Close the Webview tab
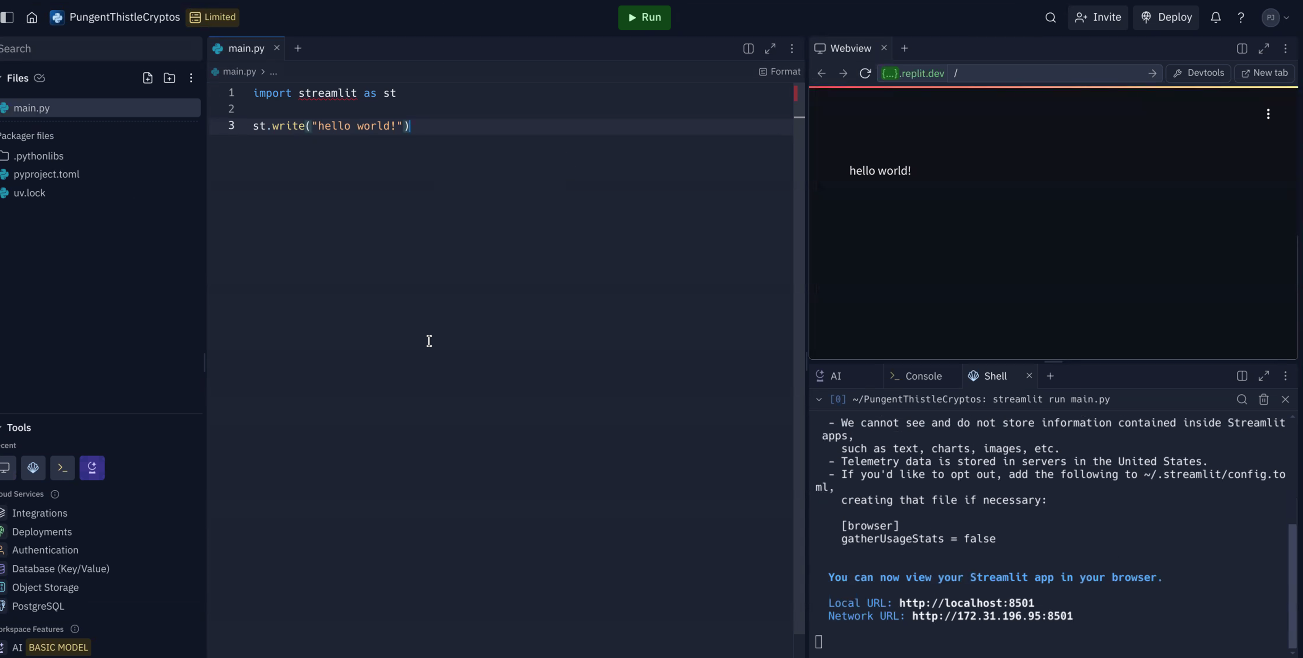This screenshot has width=1303, height=658. pos(883,48)
